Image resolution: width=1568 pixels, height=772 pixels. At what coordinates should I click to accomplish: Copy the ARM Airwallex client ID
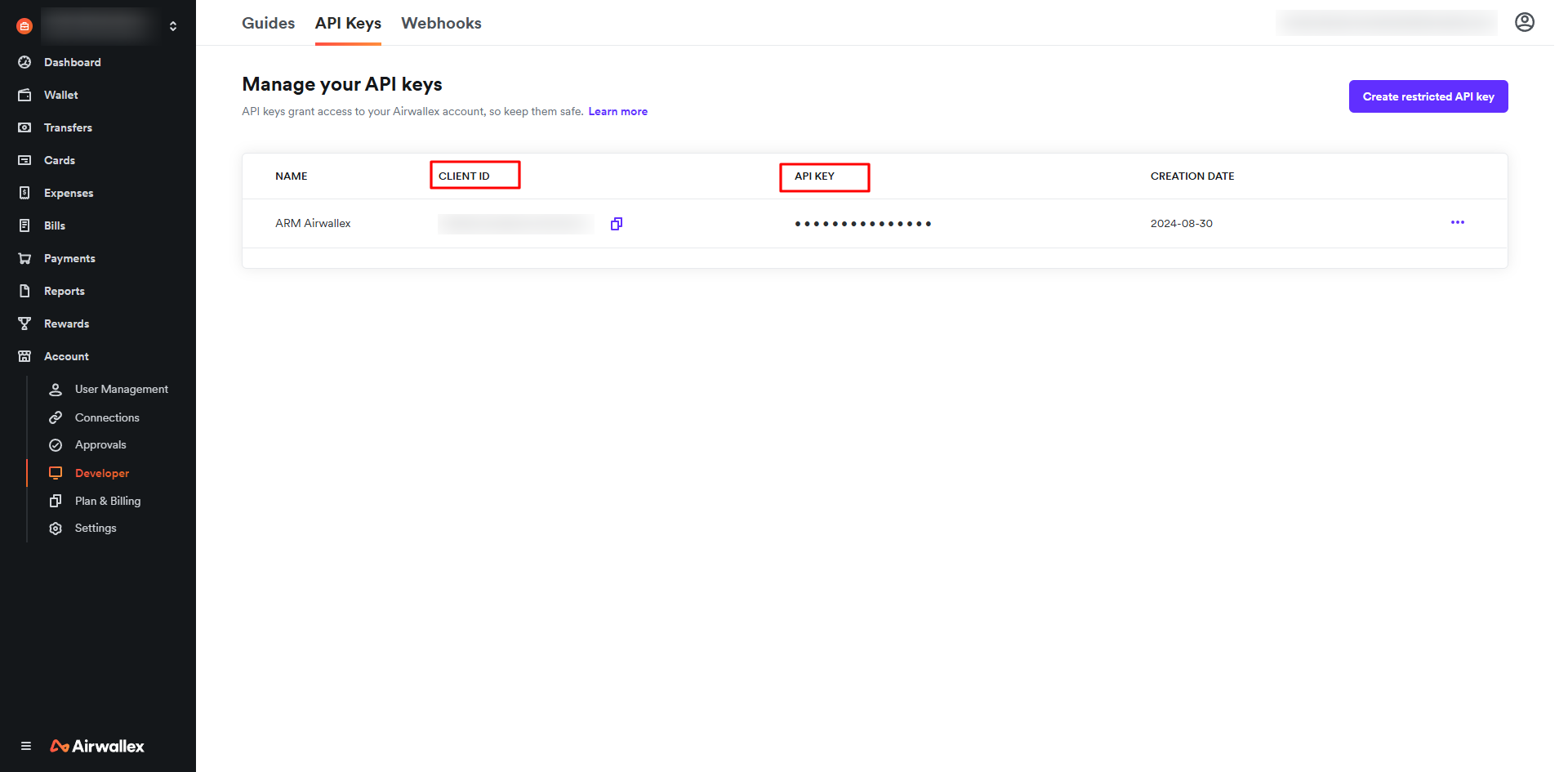[617, 224]
